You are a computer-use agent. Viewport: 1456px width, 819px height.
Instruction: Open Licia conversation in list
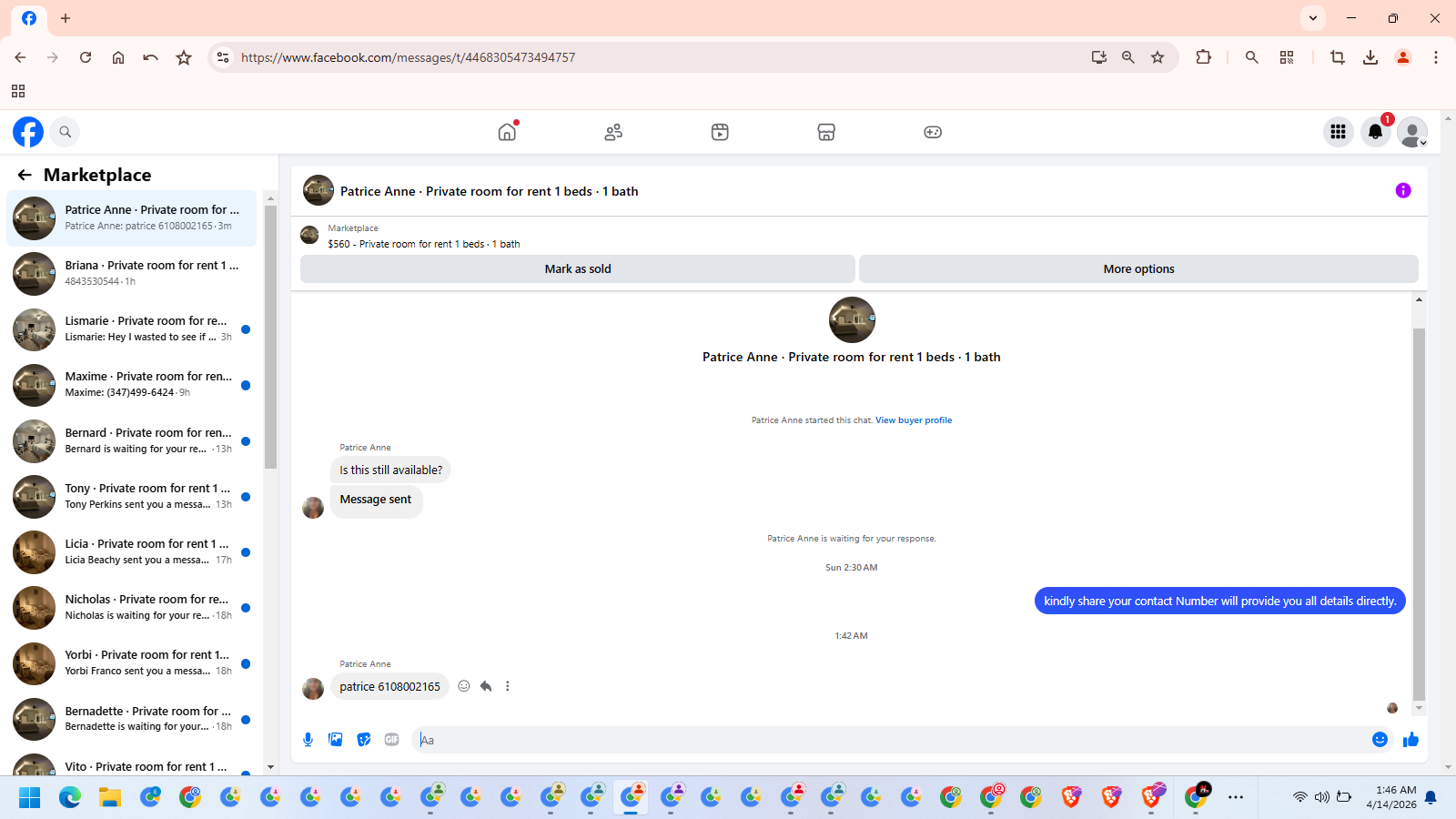pyautogui.click(x=131, y=552)
